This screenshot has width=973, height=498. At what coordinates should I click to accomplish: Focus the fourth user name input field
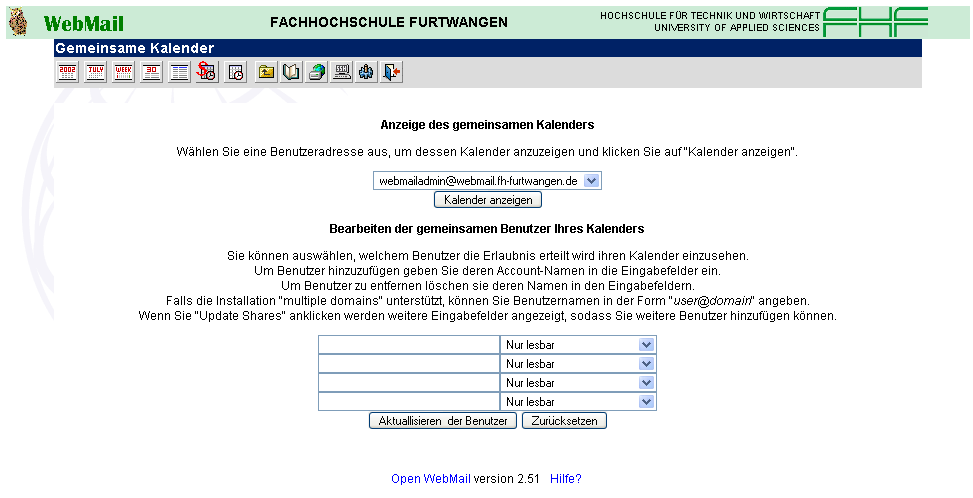(x=409, y=402)
